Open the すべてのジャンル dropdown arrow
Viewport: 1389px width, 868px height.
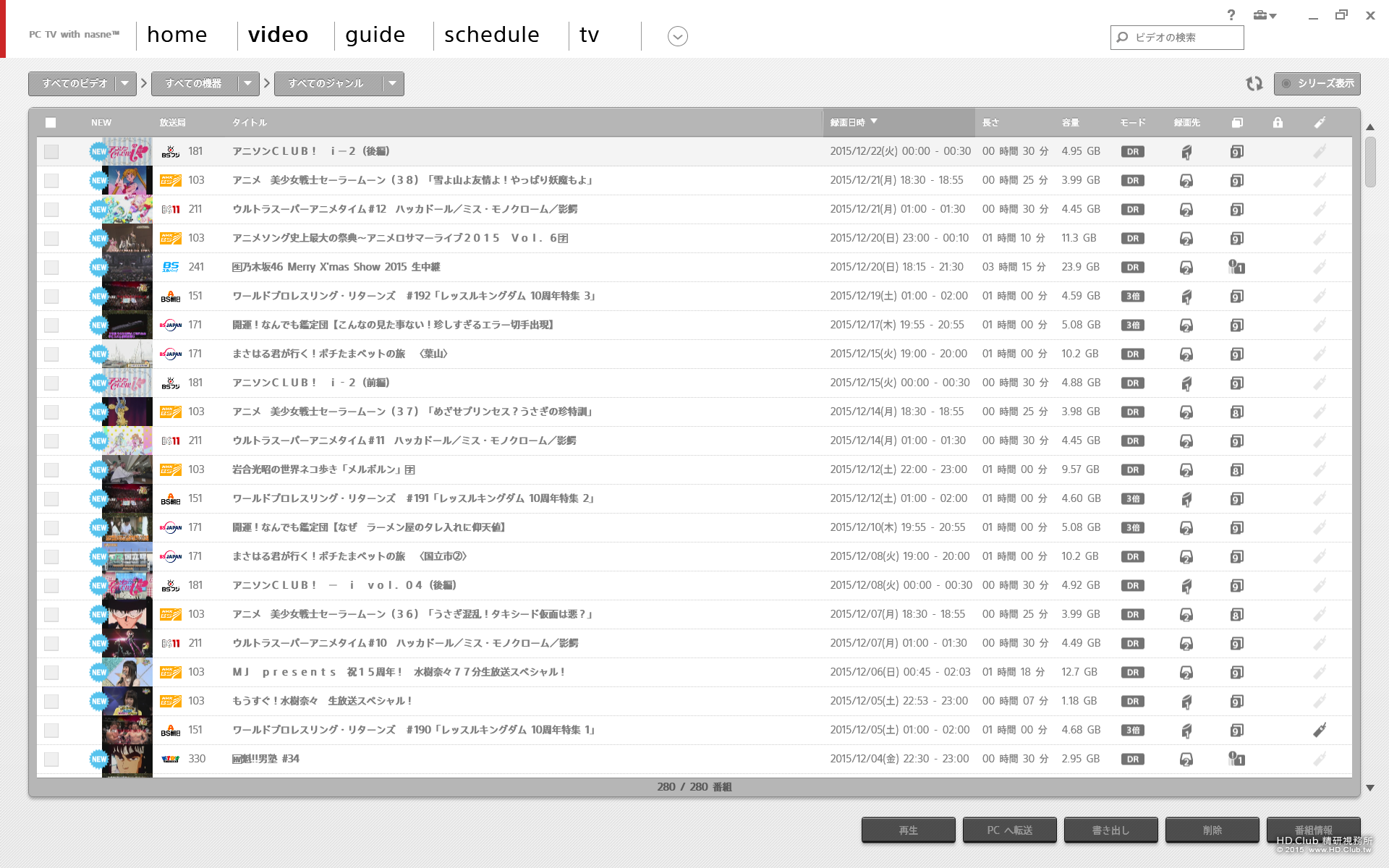point(393,84)
